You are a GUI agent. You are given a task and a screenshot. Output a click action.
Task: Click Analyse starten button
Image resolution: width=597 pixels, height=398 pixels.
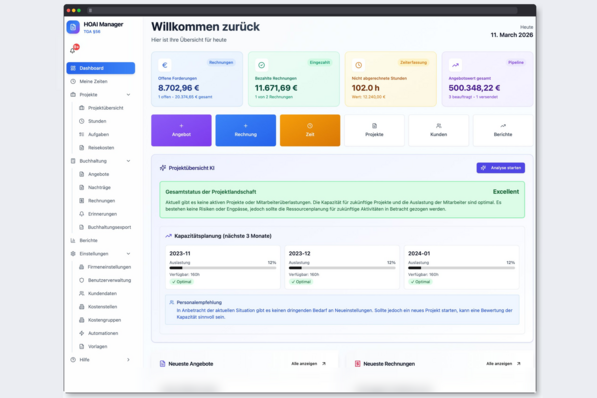tap(501, 168)
